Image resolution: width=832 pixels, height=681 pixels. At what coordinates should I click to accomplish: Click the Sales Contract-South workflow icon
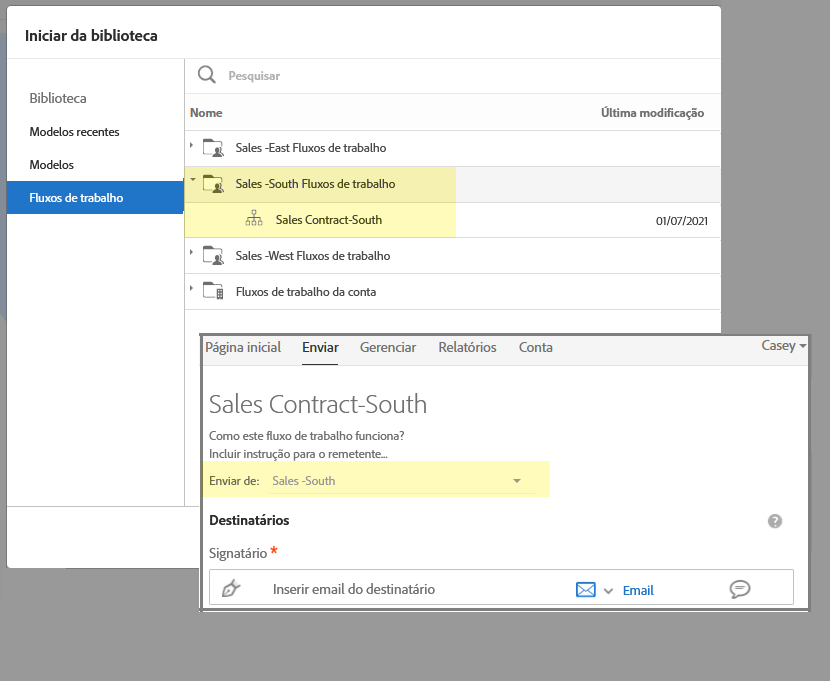pyautogui.click(x=254, y=220)
